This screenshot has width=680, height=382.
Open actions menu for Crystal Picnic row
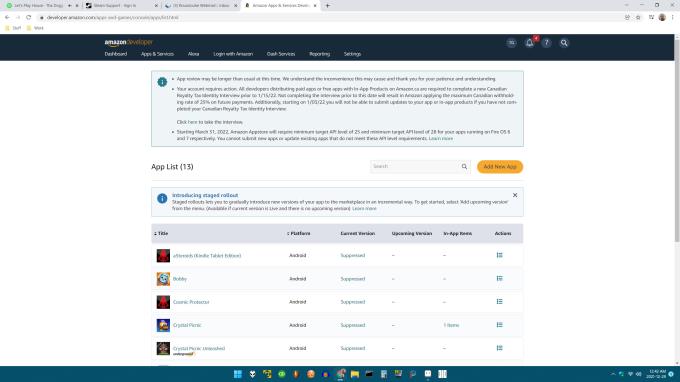500,325
